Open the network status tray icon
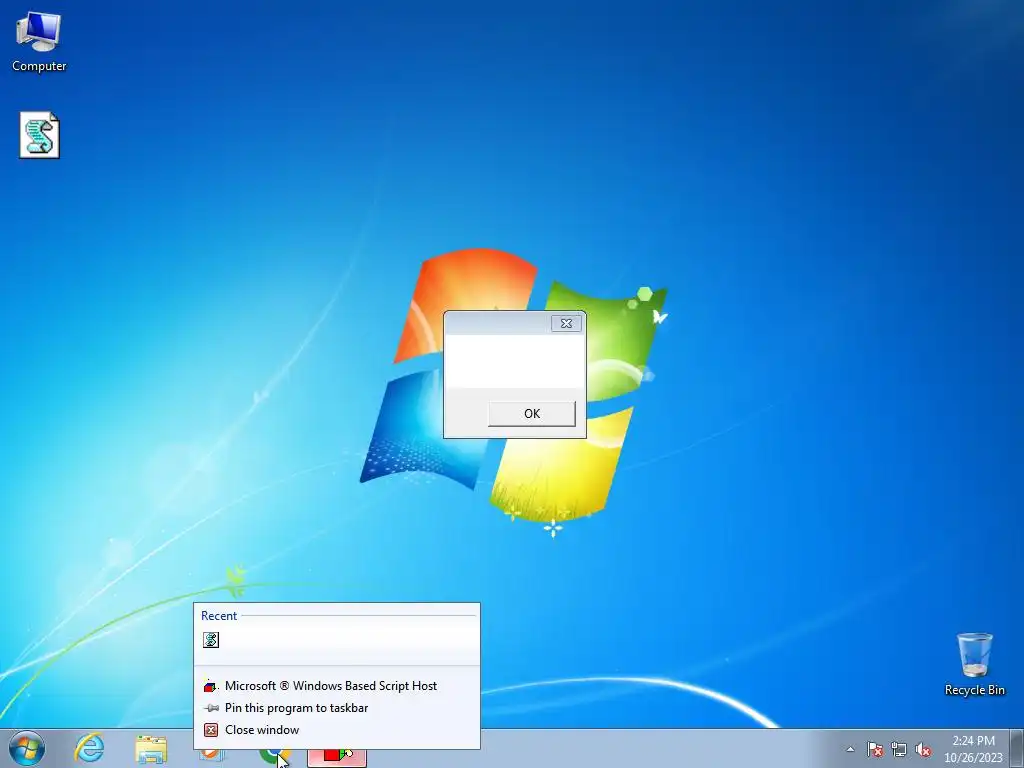 click(899, 749)
